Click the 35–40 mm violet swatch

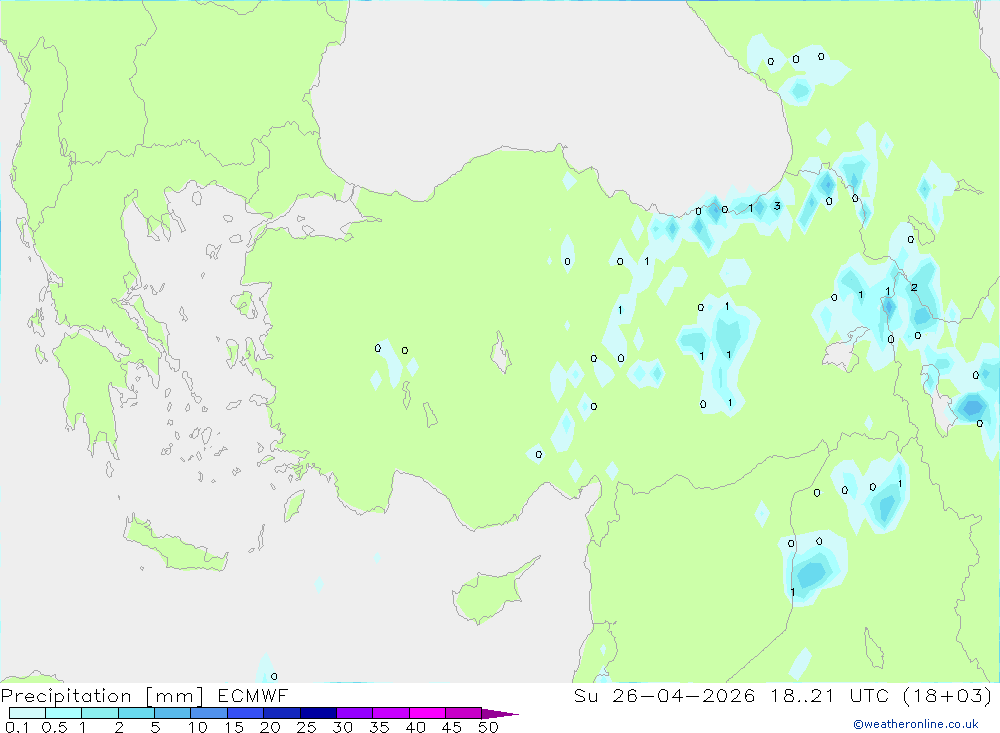390,713
